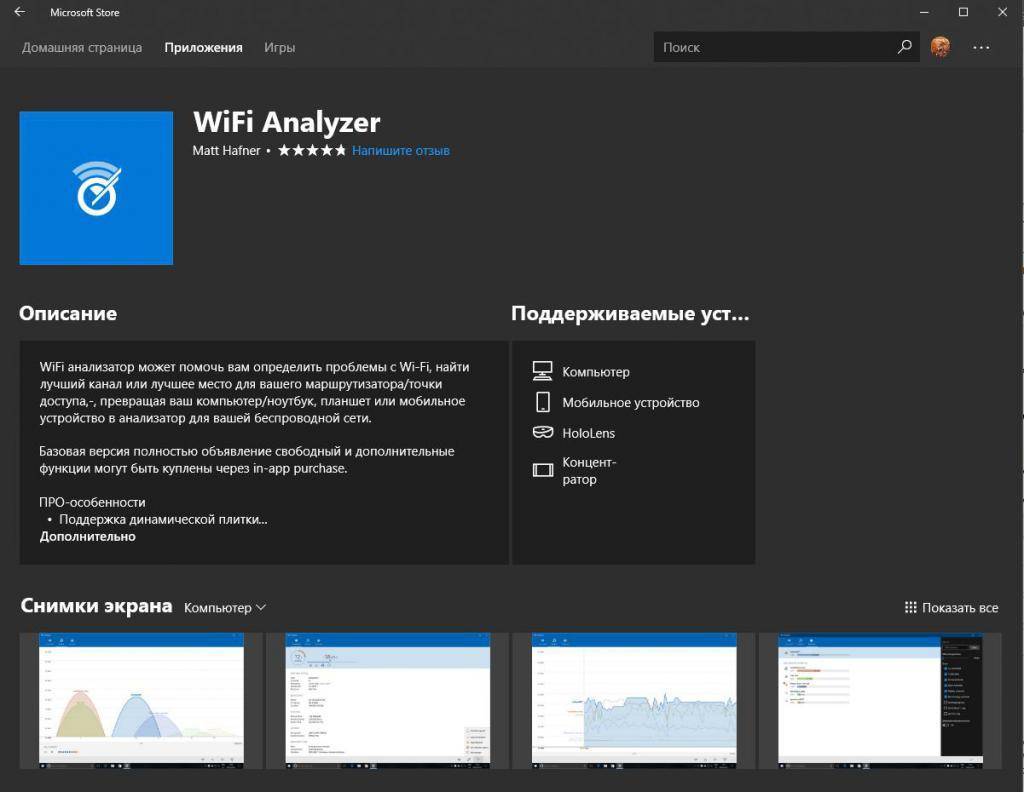The height and width of the screenshot is (792, 1024).
Task: Click the Мобильное устройство phone icon
Action: 543,402
